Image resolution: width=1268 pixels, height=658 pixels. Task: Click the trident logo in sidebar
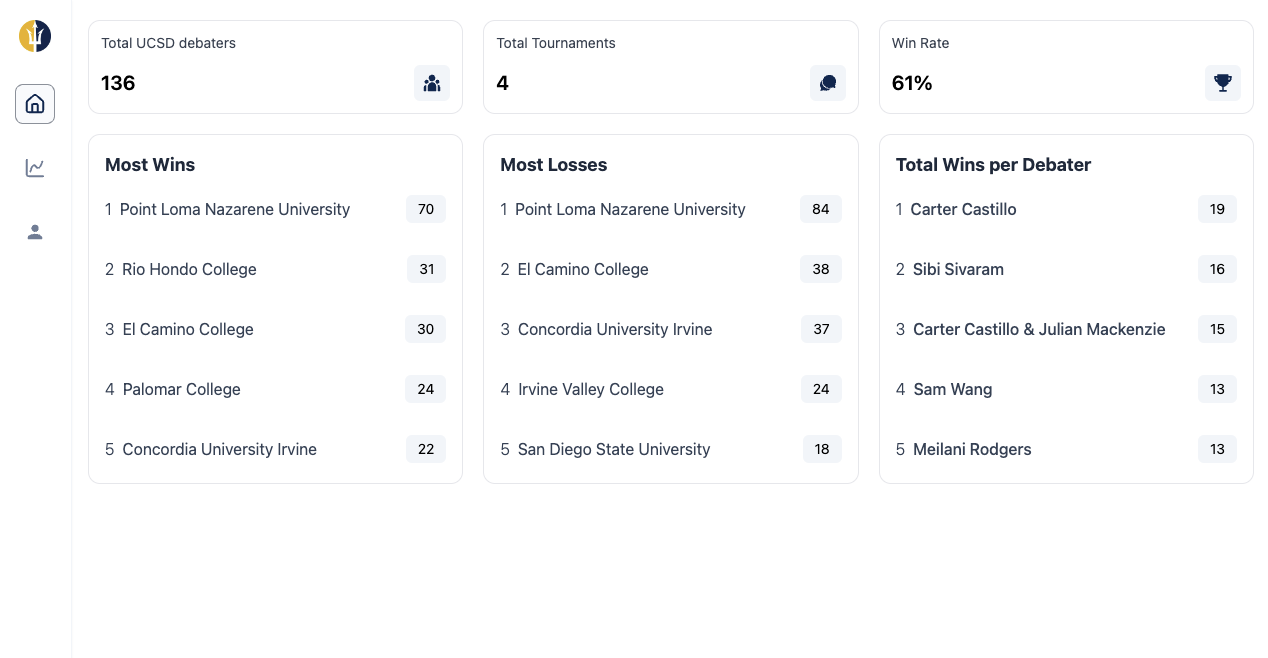pyautogui.click(x=35, y=36)
